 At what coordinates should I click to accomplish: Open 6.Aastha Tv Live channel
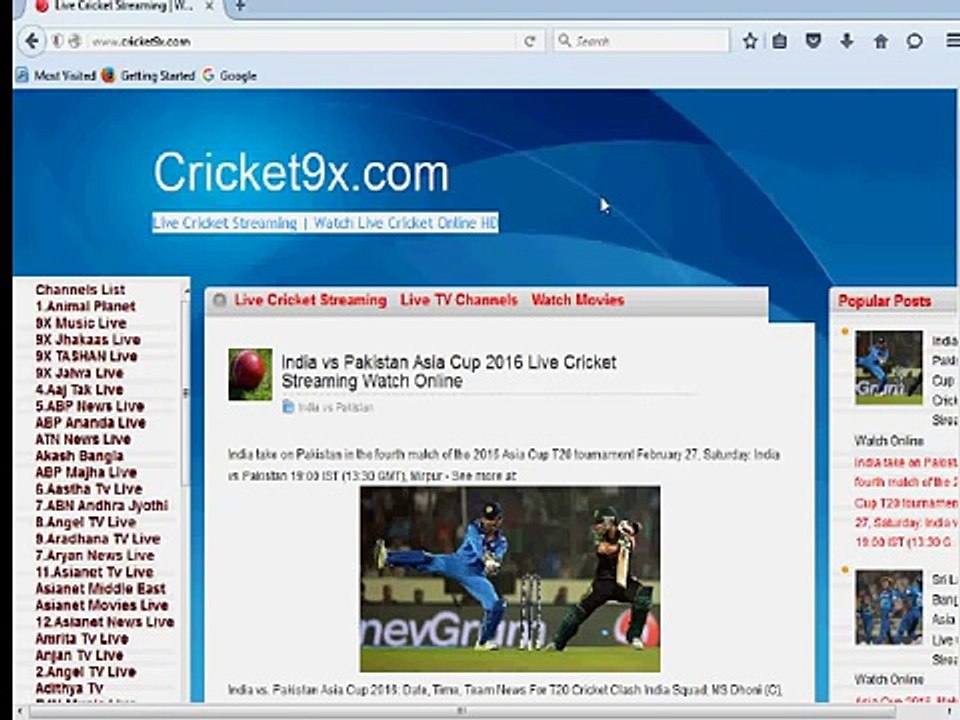point(89,489)
